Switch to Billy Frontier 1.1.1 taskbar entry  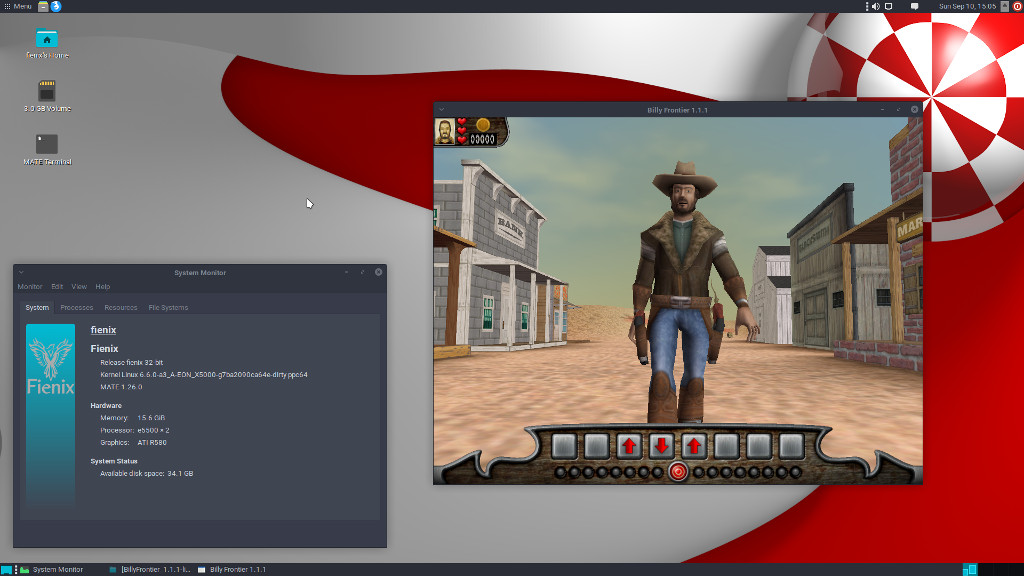232,569
